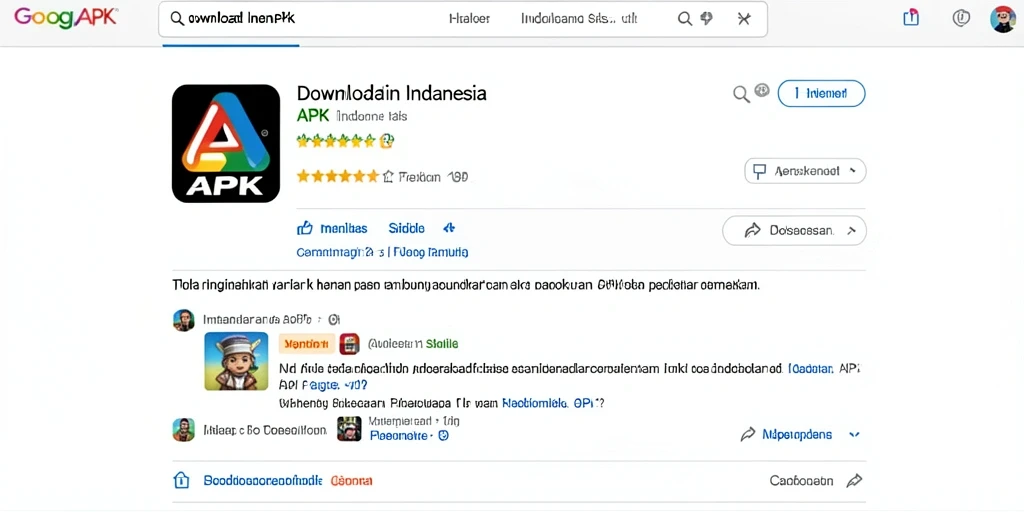This screenshot has width=1024, height=512.
Task: Open the user profile avatar
Action: (x=1002, y=18)
